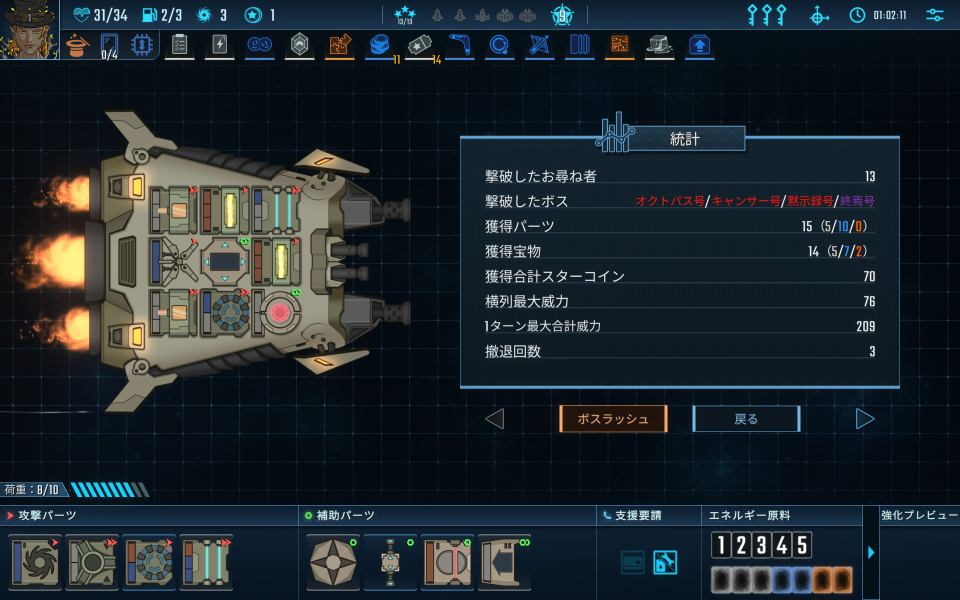The height and width of the screenshot is (600, 960).
Task: Click the ボスラッシュ button
Action: point(613,419)
